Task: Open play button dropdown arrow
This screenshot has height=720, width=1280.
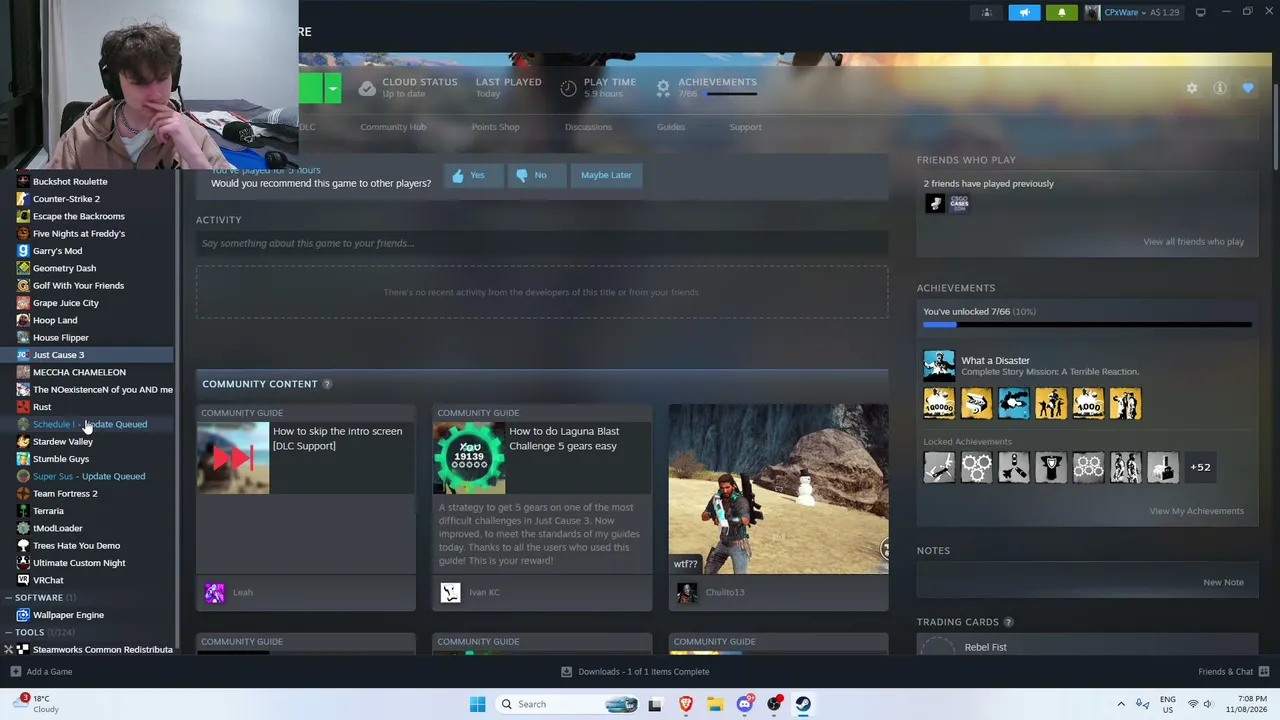Action: (332, 88)
